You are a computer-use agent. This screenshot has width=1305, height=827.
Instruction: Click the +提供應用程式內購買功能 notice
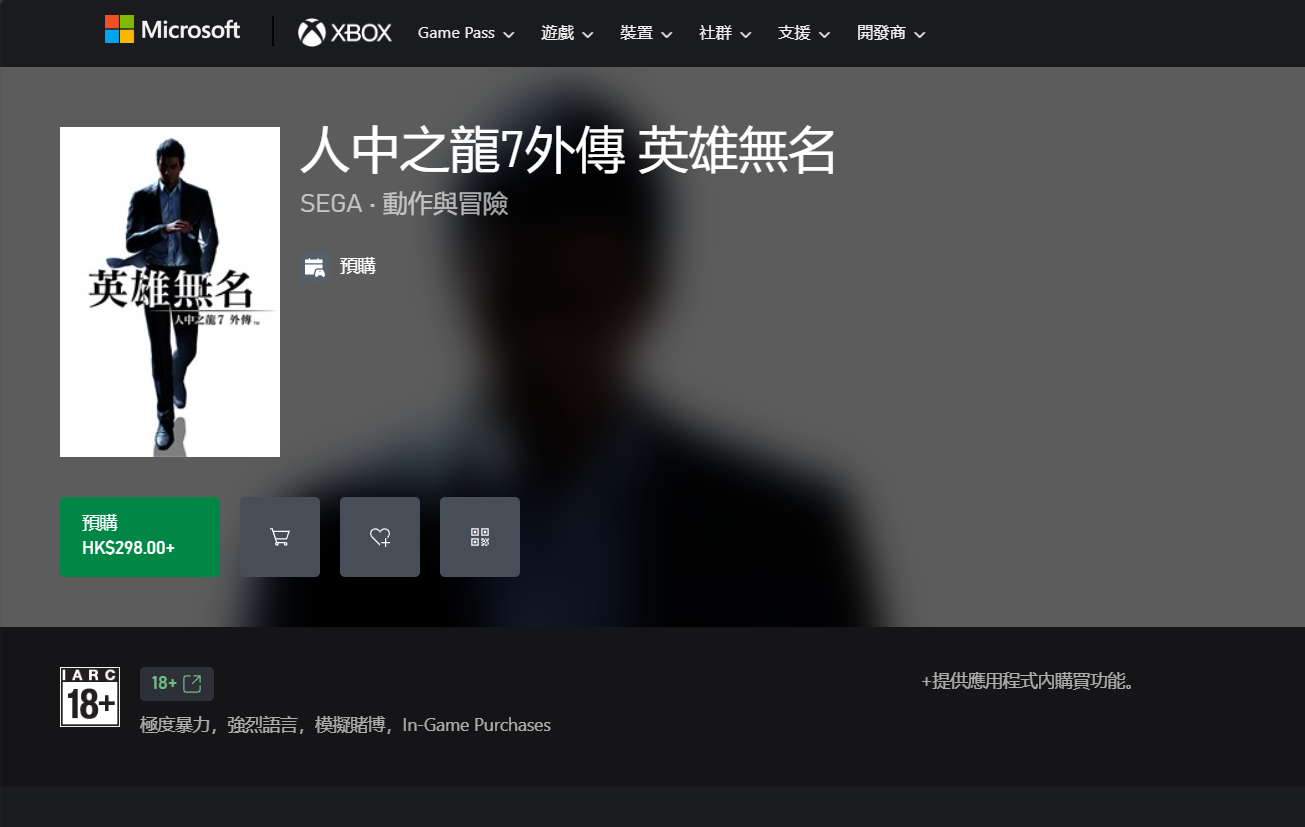coord(1027,682)
